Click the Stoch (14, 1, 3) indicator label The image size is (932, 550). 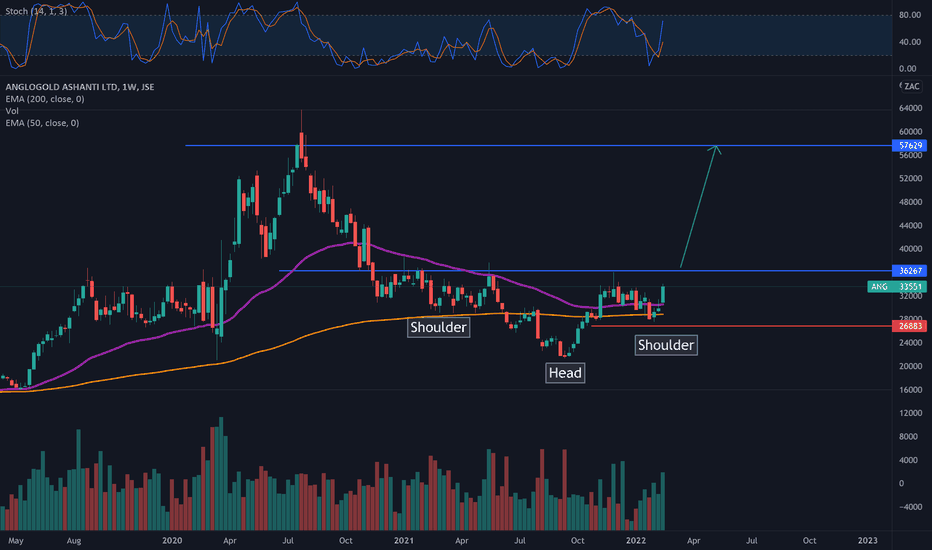[36, 11]
